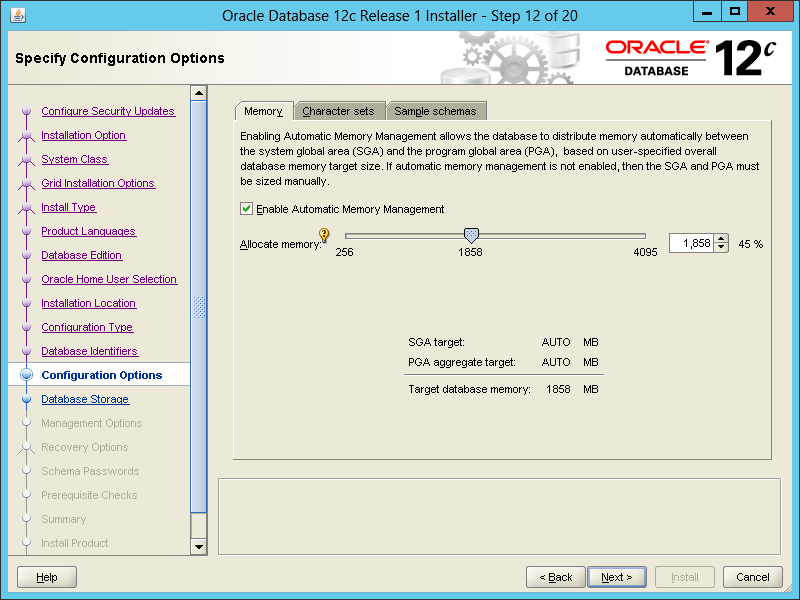
Task: Click the Configure Security Updates step bullet
Action: pos(26,111)
